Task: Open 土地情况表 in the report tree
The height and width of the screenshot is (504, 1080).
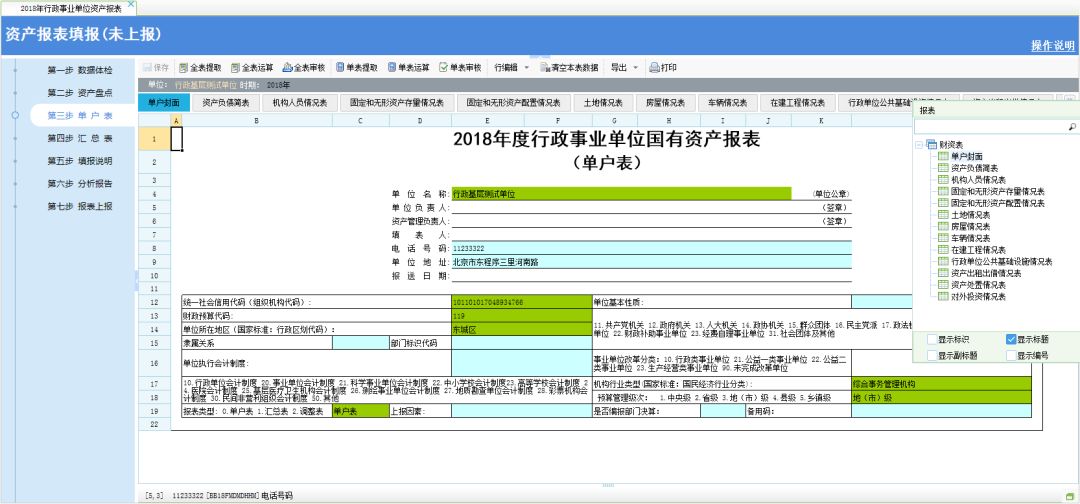Action: click(x=970, y=215)
